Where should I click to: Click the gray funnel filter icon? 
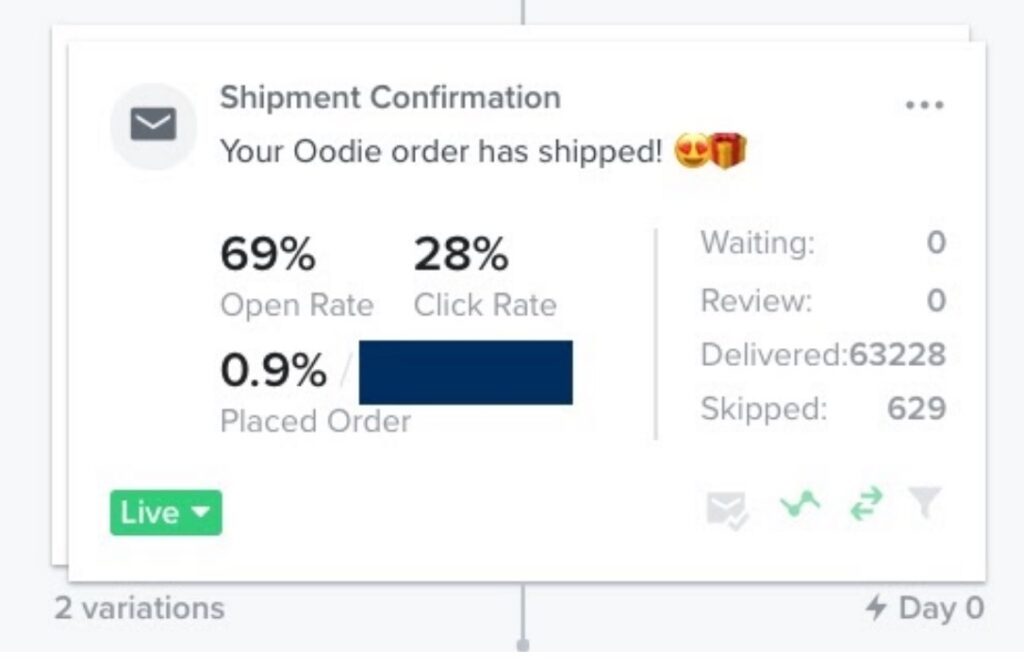click(925, 501)
